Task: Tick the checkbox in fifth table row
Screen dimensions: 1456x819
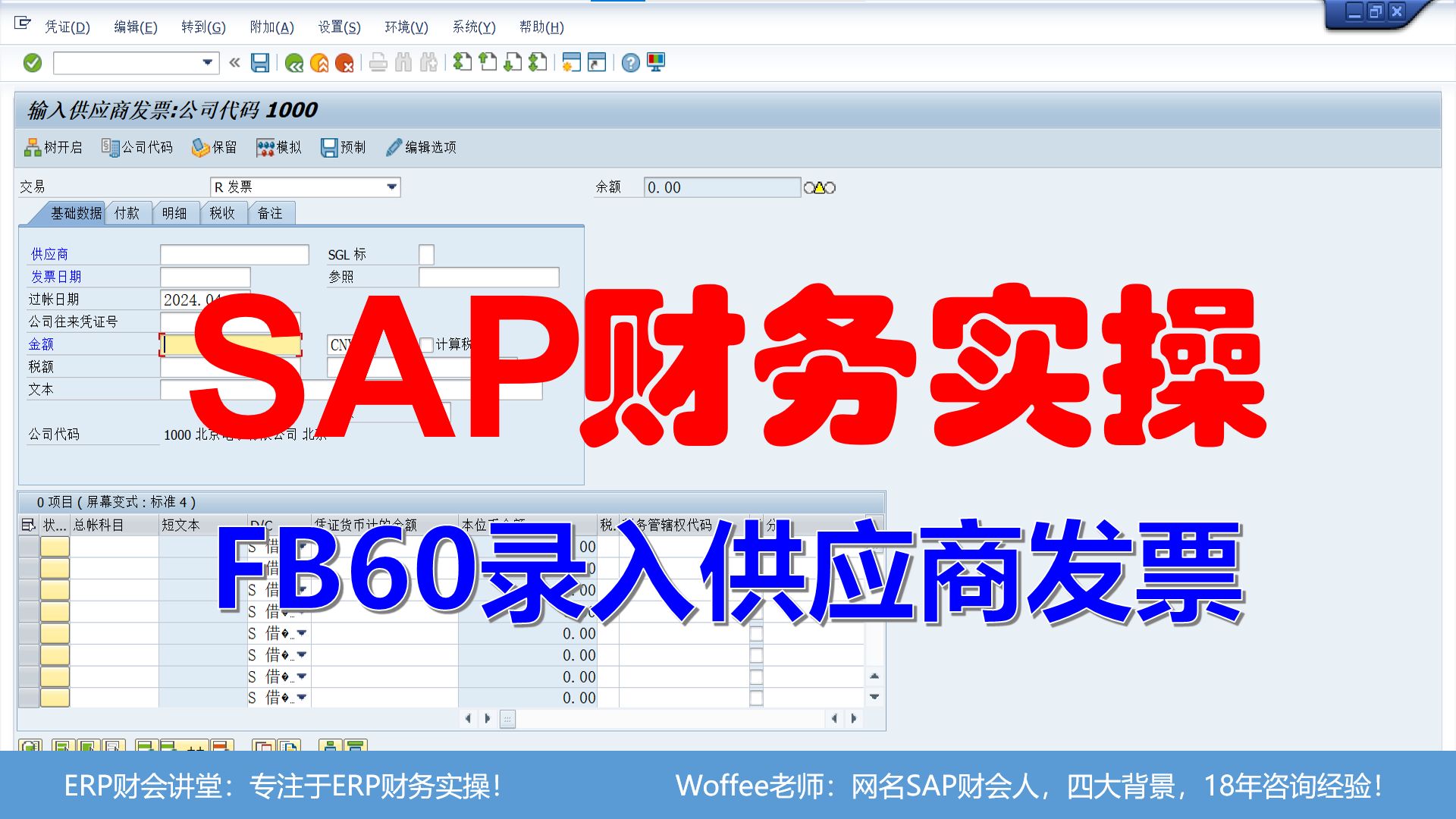Action: [x=756, y=632]
